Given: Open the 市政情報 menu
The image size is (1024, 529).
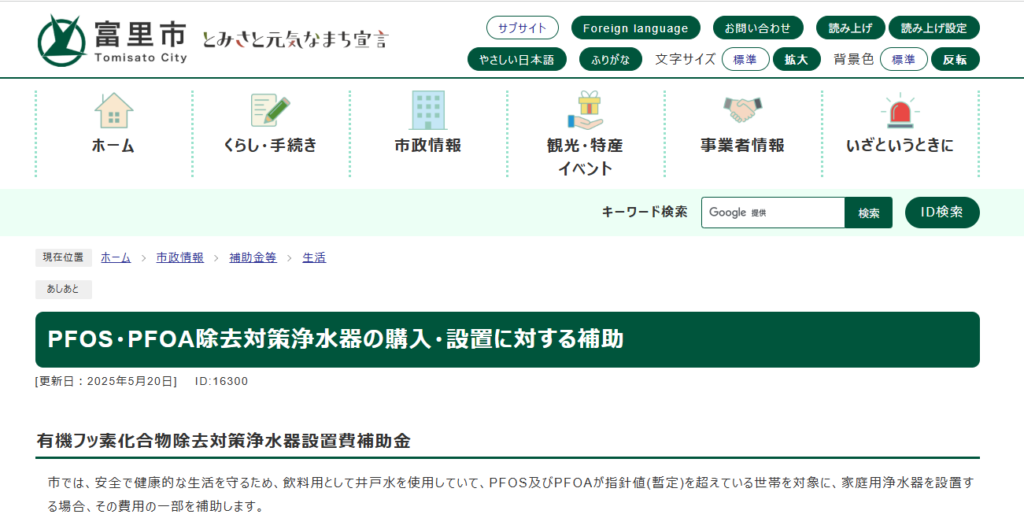Looking at the screenshot, I should (428, 146).
